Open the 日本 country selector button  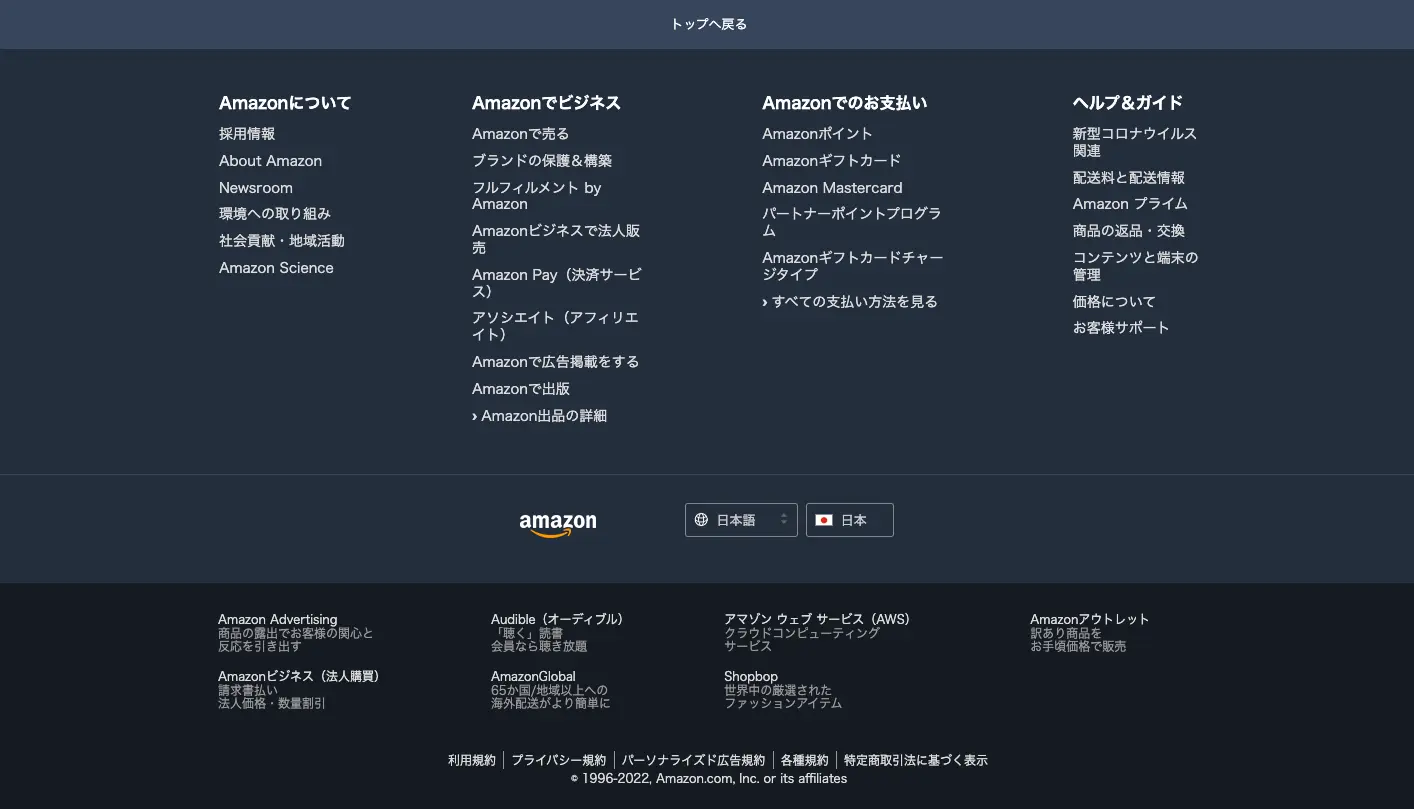(850, 520)
